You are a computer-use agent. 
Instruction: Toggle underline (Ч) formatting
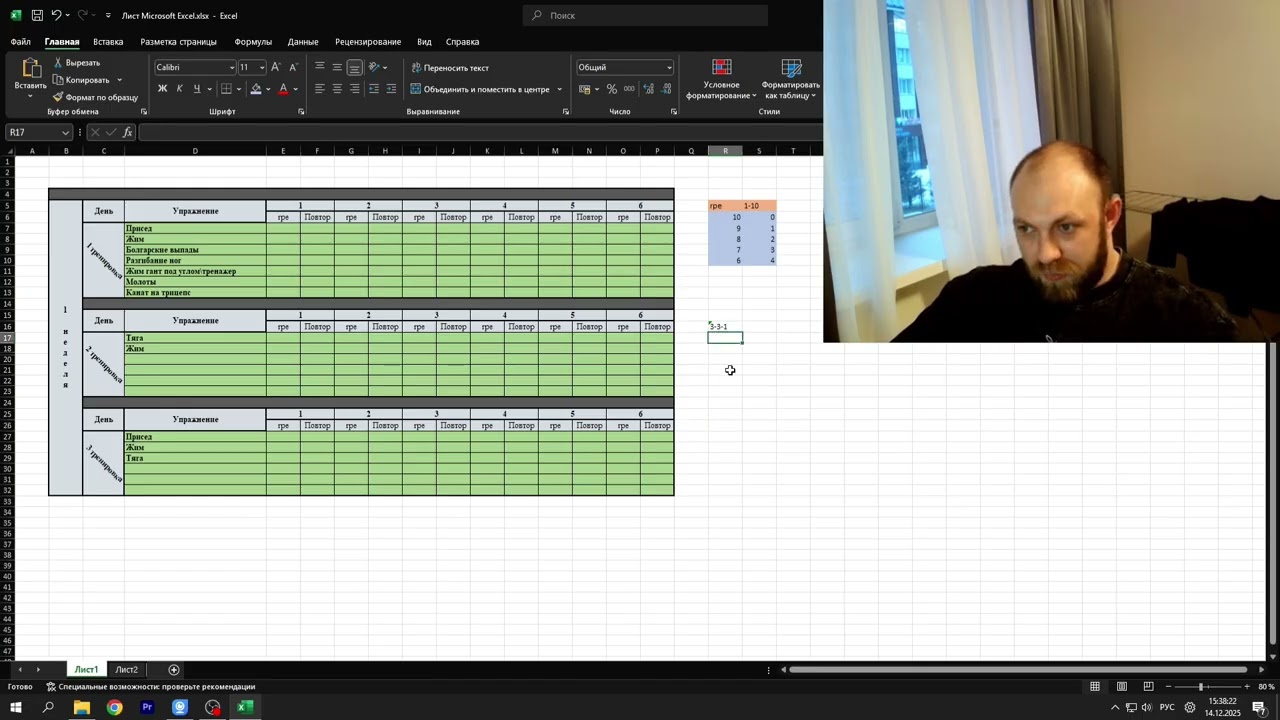[x=196, y=89]
